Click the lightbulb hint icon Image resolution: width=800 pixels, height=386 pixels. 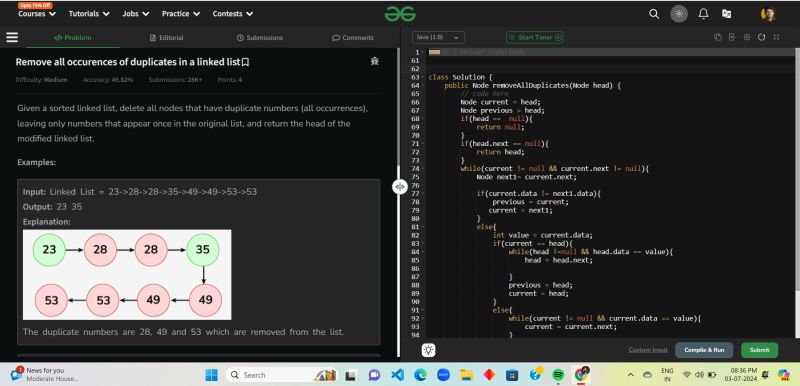click(x=429, y=350)
